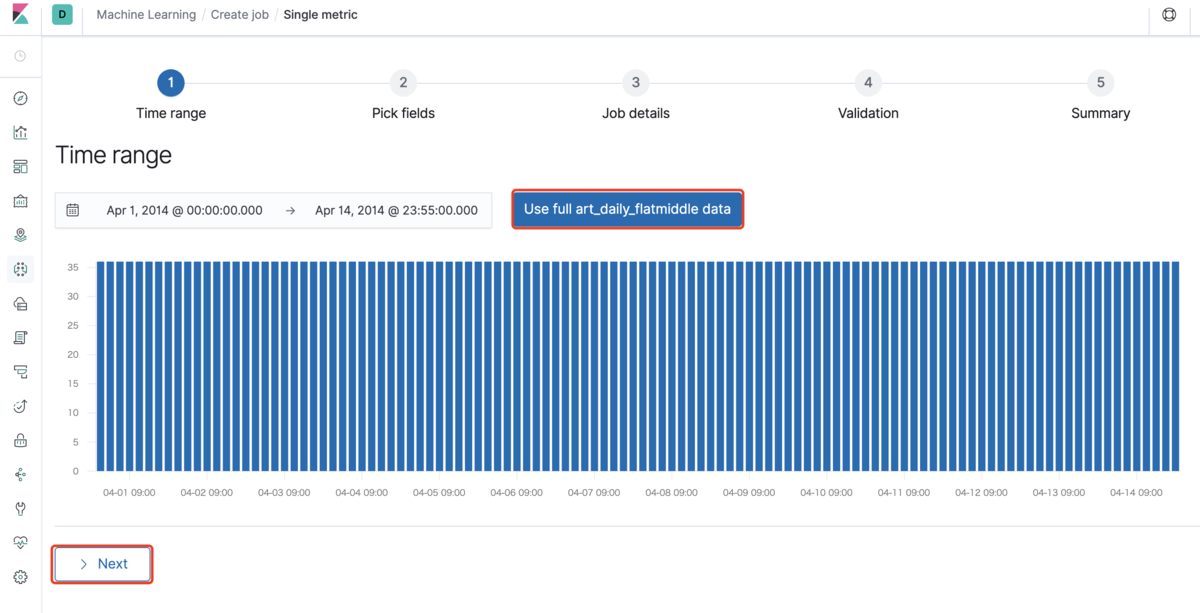Viewport: 1200px width, 613px height.
Task: Click Use full art_daily_flatmiddle data button
Action: 627,209
